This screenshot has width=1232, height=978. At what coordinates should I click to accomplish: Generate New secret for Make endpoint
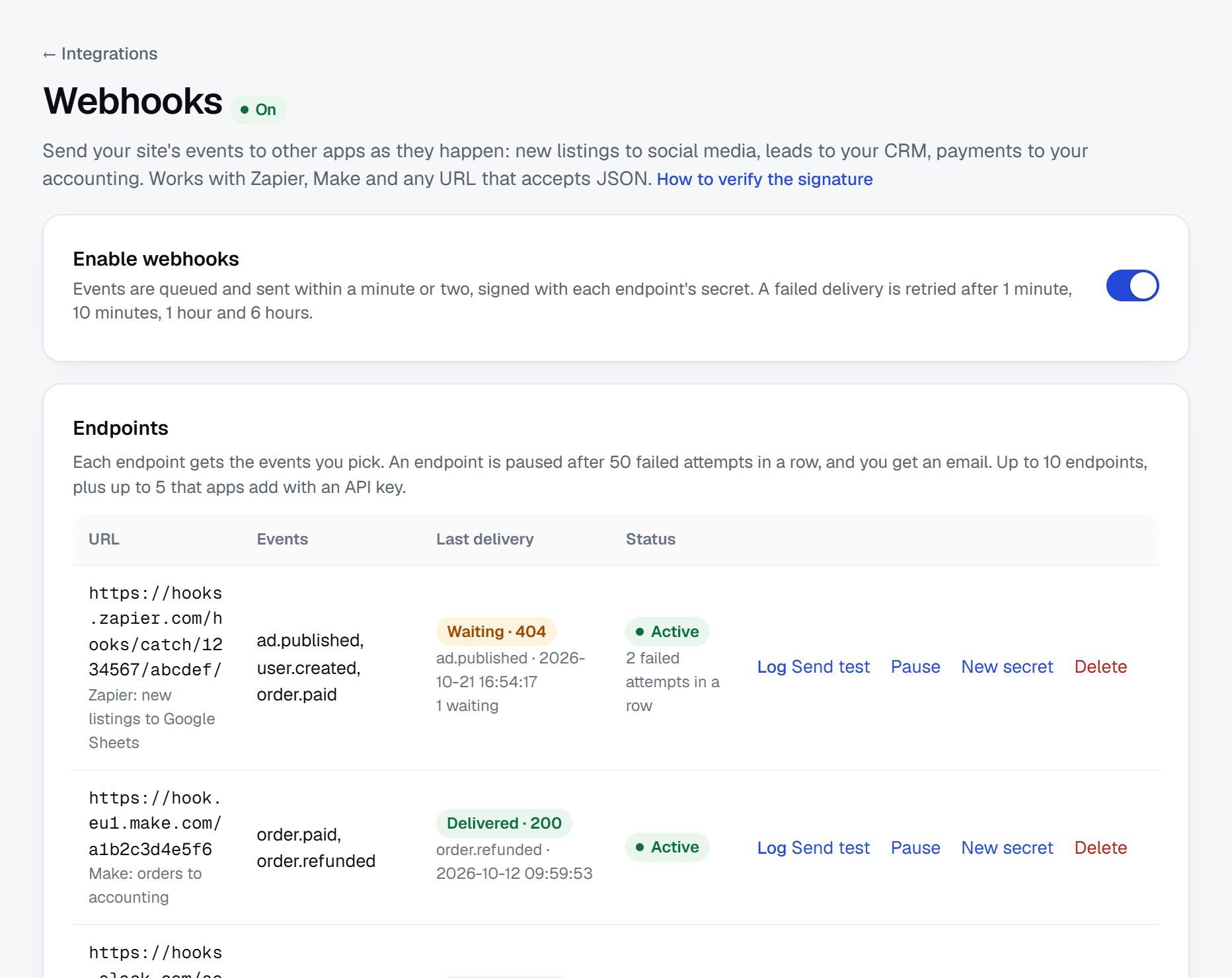tap(1007, 848)
